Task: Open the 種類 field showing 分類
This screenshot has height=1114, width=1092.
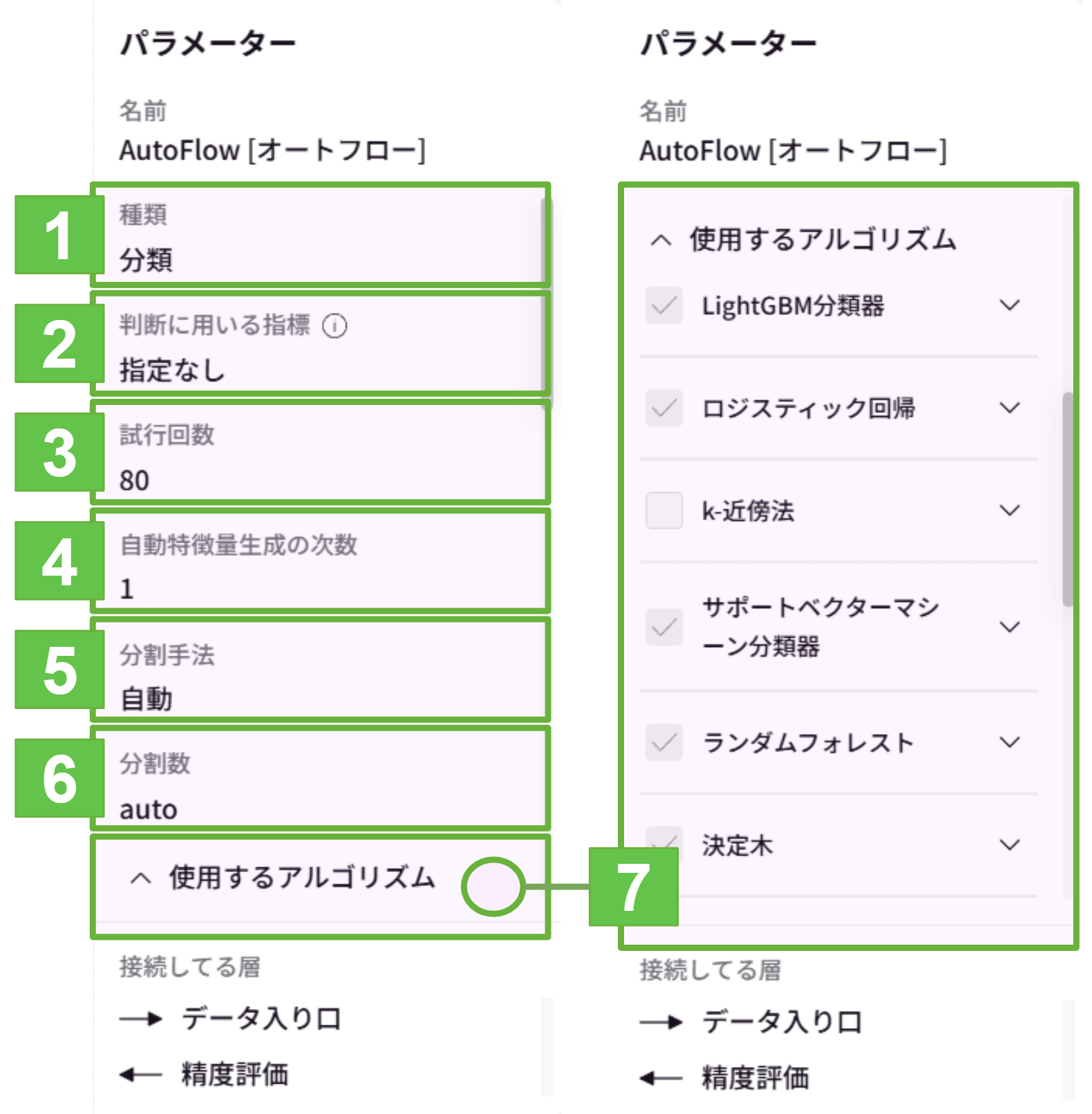Action: 318,238
